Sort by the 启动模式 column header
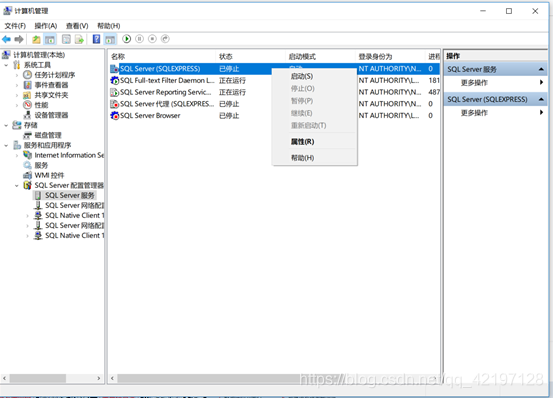This screenshot has width=553, height=398. pos(320,56)
